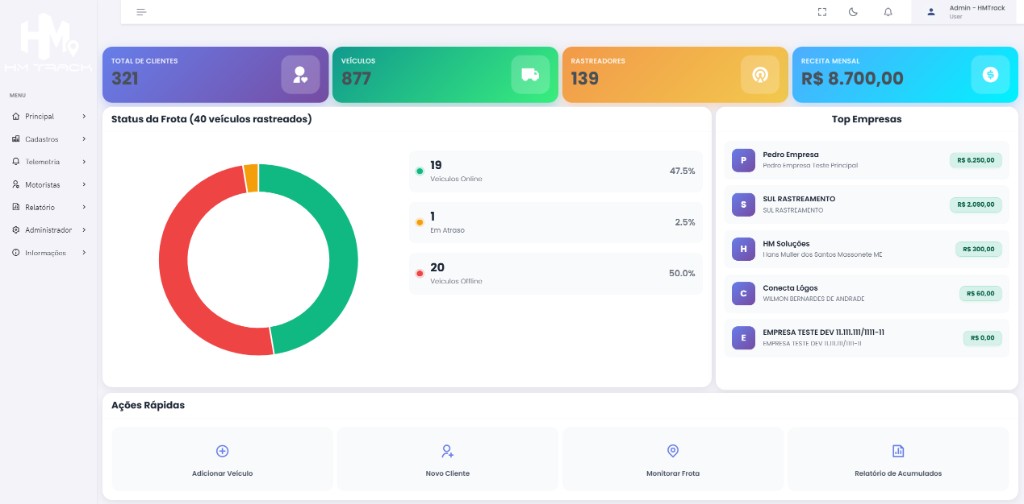Click the P avatar of Pedro Empresa
The image size is (1024, 504).
coord(743,160)
